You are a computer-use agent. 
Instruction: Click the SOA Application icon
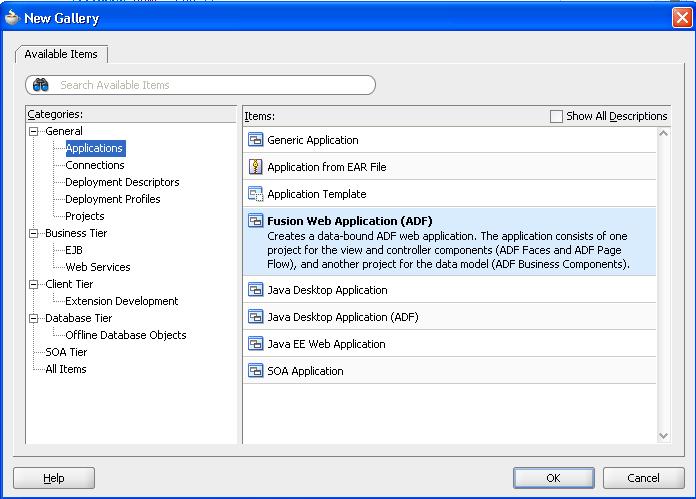[x=255, y=371]
